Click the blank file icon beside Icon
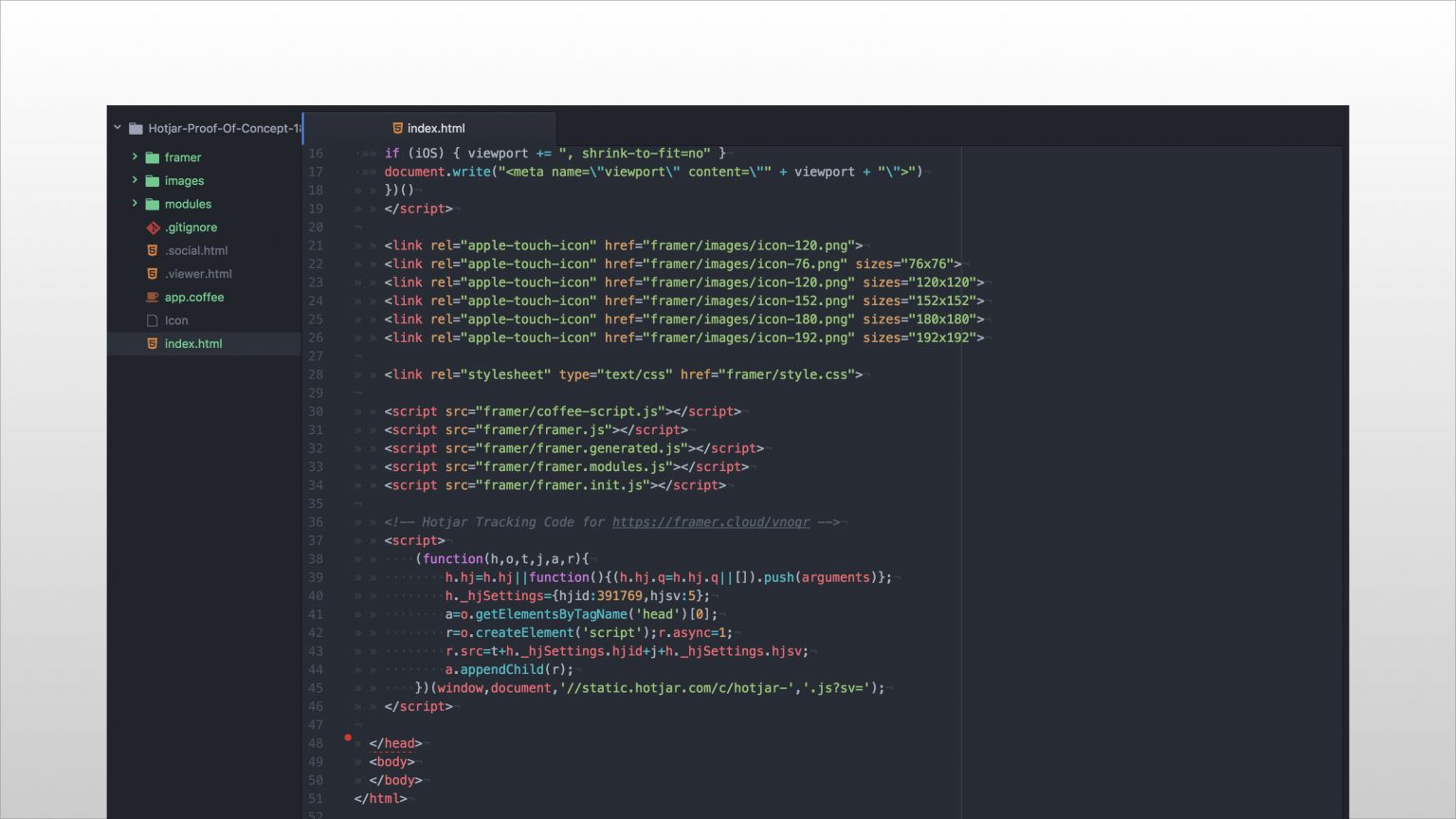 click(x=153, y=320)
